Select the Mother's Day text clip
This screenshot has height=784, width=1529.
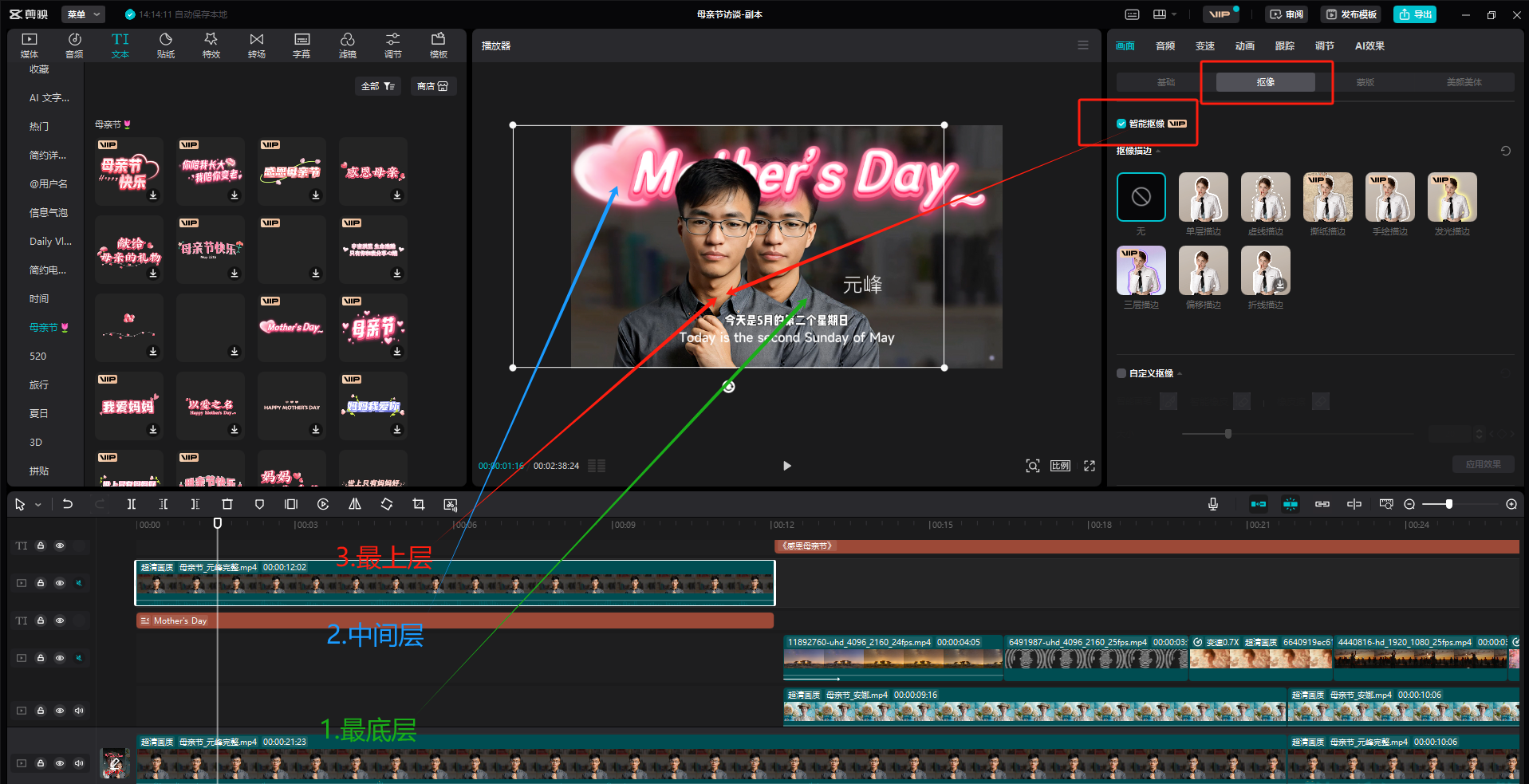(x=455, y=621)
